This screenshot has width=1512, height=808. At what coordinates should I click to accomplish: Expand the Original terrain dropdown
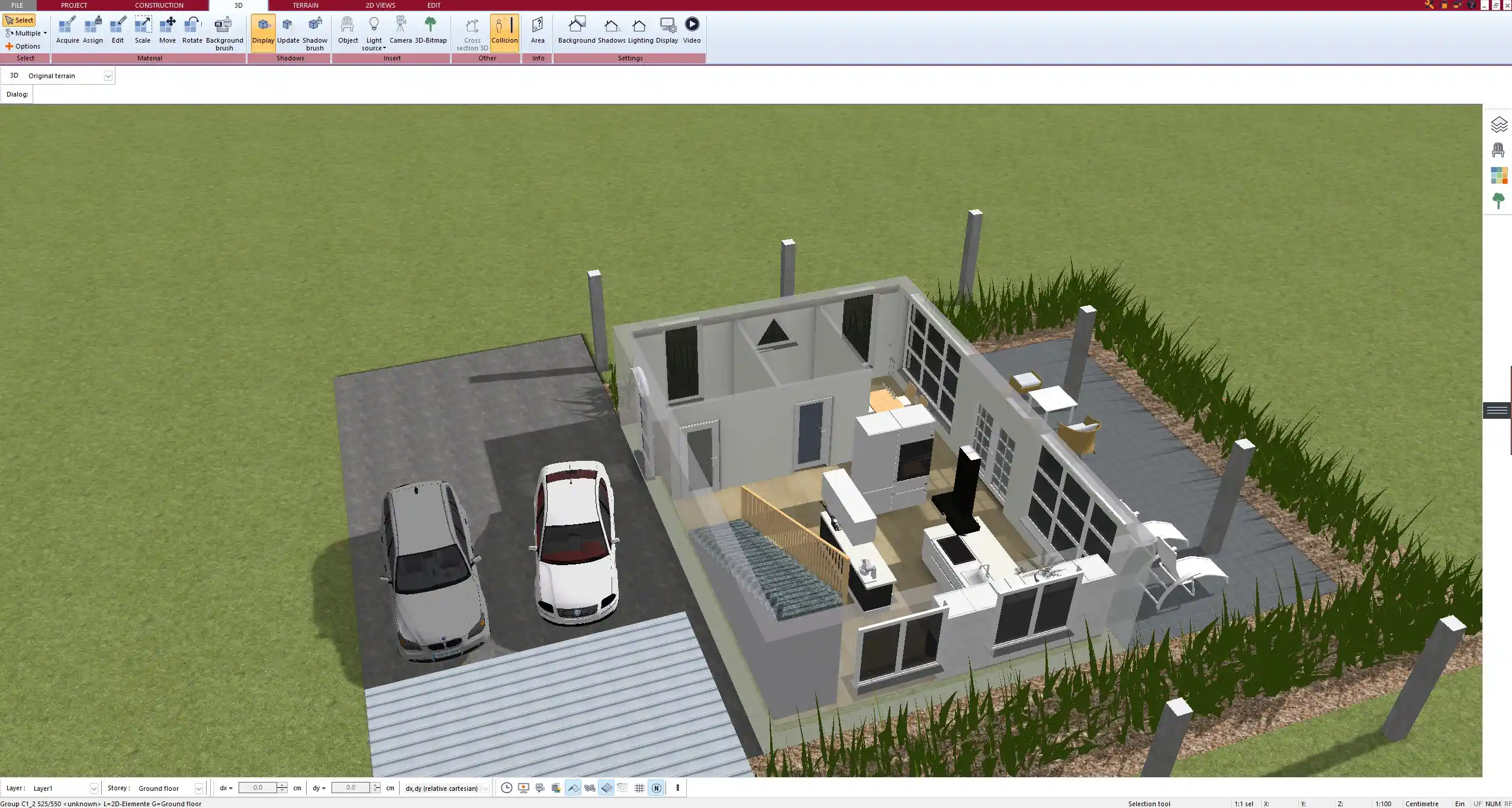coord(108,76)
